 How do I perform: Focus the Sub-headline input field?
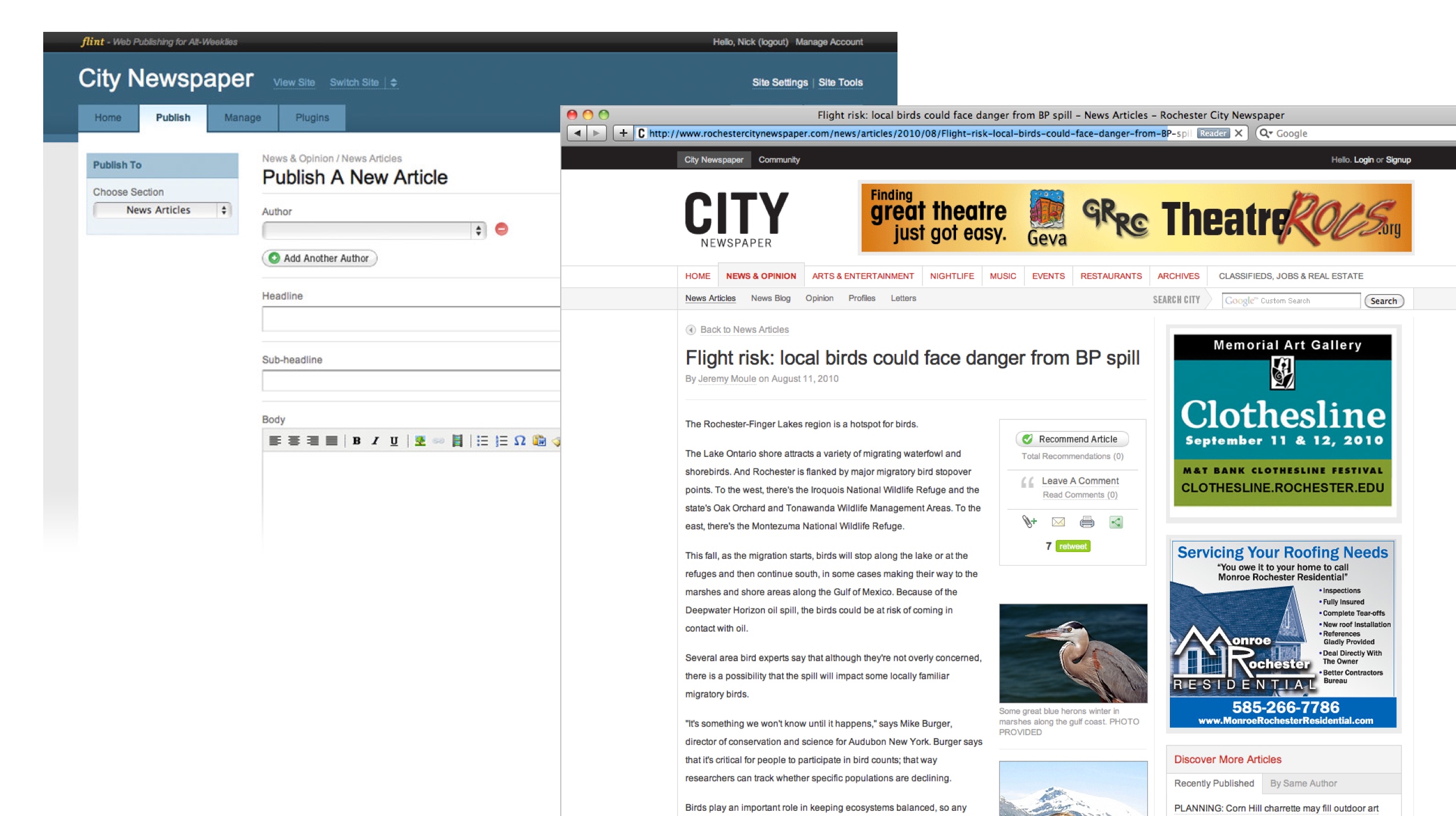click(x=411, y=381)
